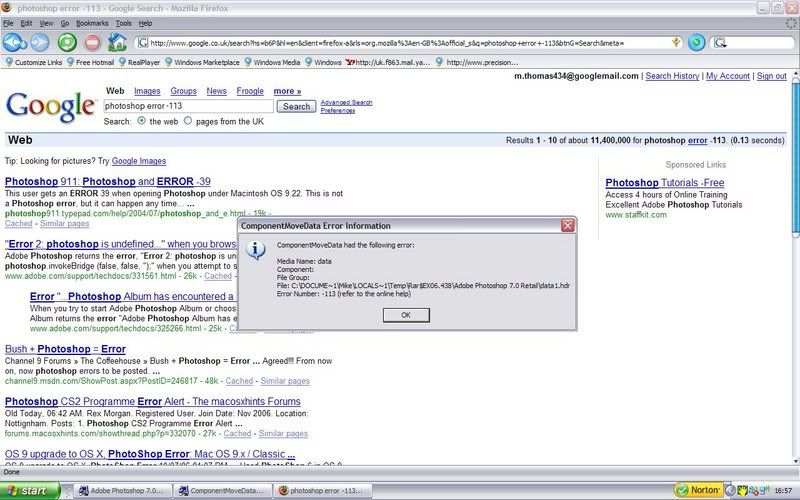Screen dimensions: 800x500
Task: Click the red Stop loading icon
Action: point(92,42)
